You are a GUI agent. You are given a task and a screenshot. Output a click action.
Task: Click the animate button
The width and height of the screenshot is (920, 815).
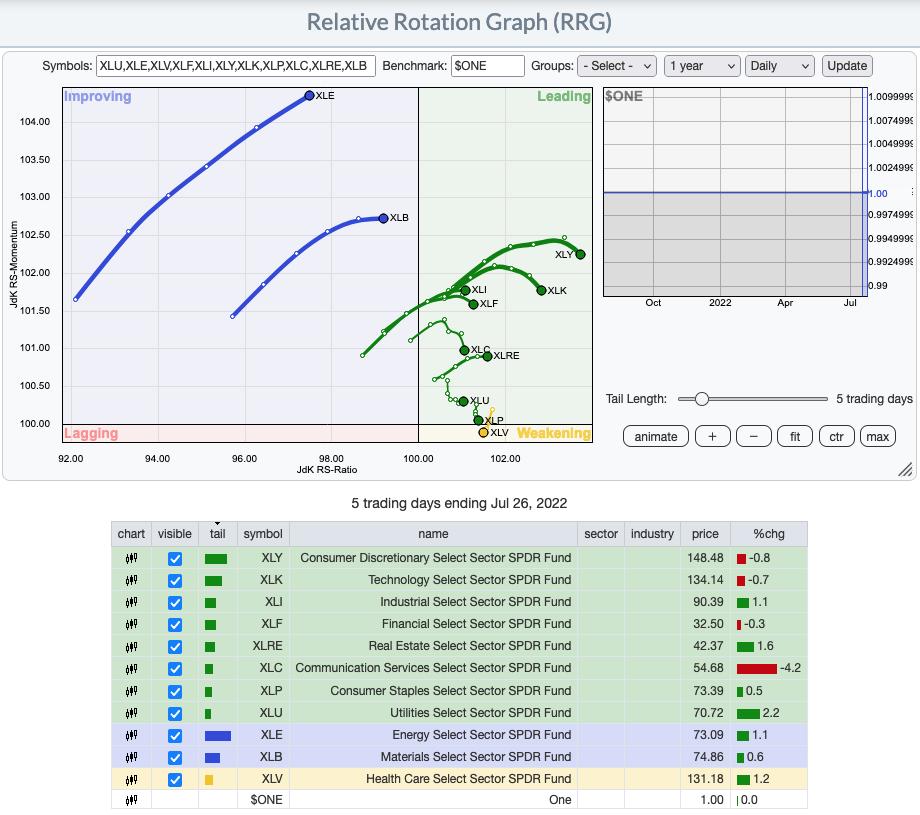click(x=655, y=437)
